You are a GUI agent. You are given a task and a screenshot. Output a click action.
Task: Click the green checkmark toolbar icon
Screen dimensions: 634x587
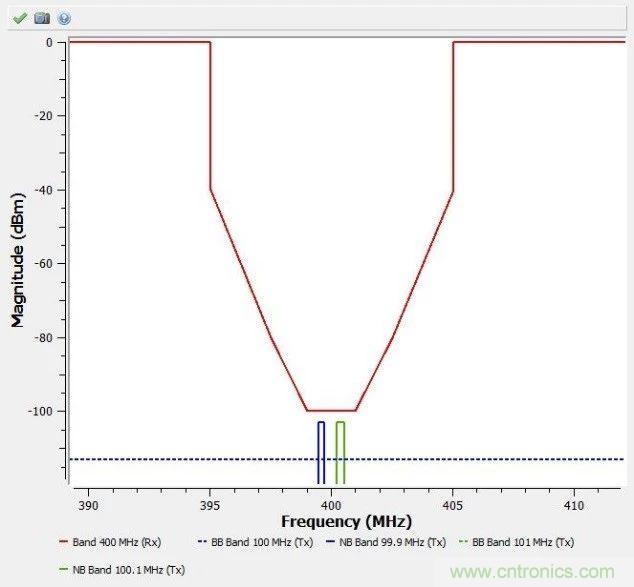pos(20,18)
